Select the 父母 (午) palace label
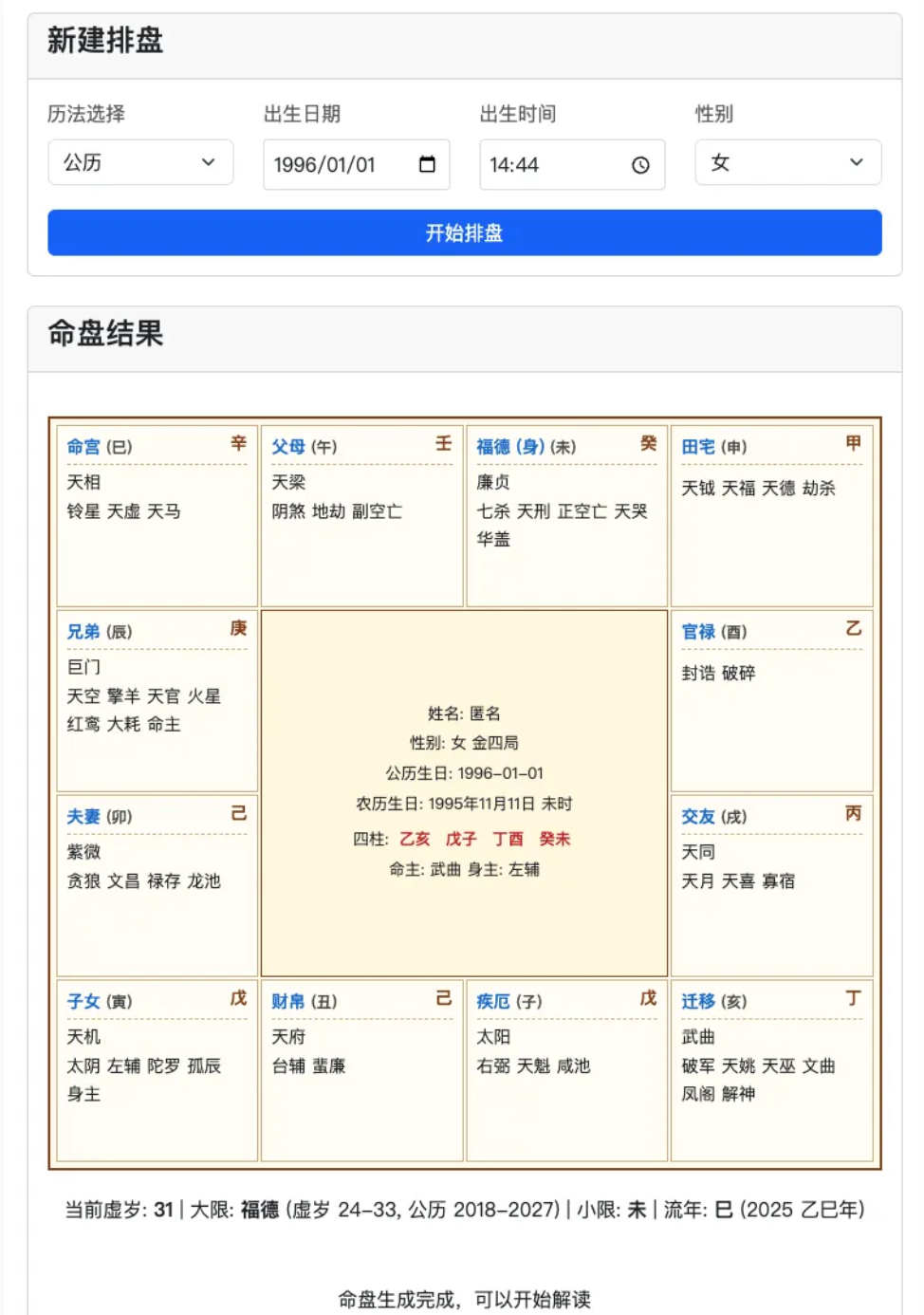The height and width of the screenshot is (1315, 924). pos(305,446)
